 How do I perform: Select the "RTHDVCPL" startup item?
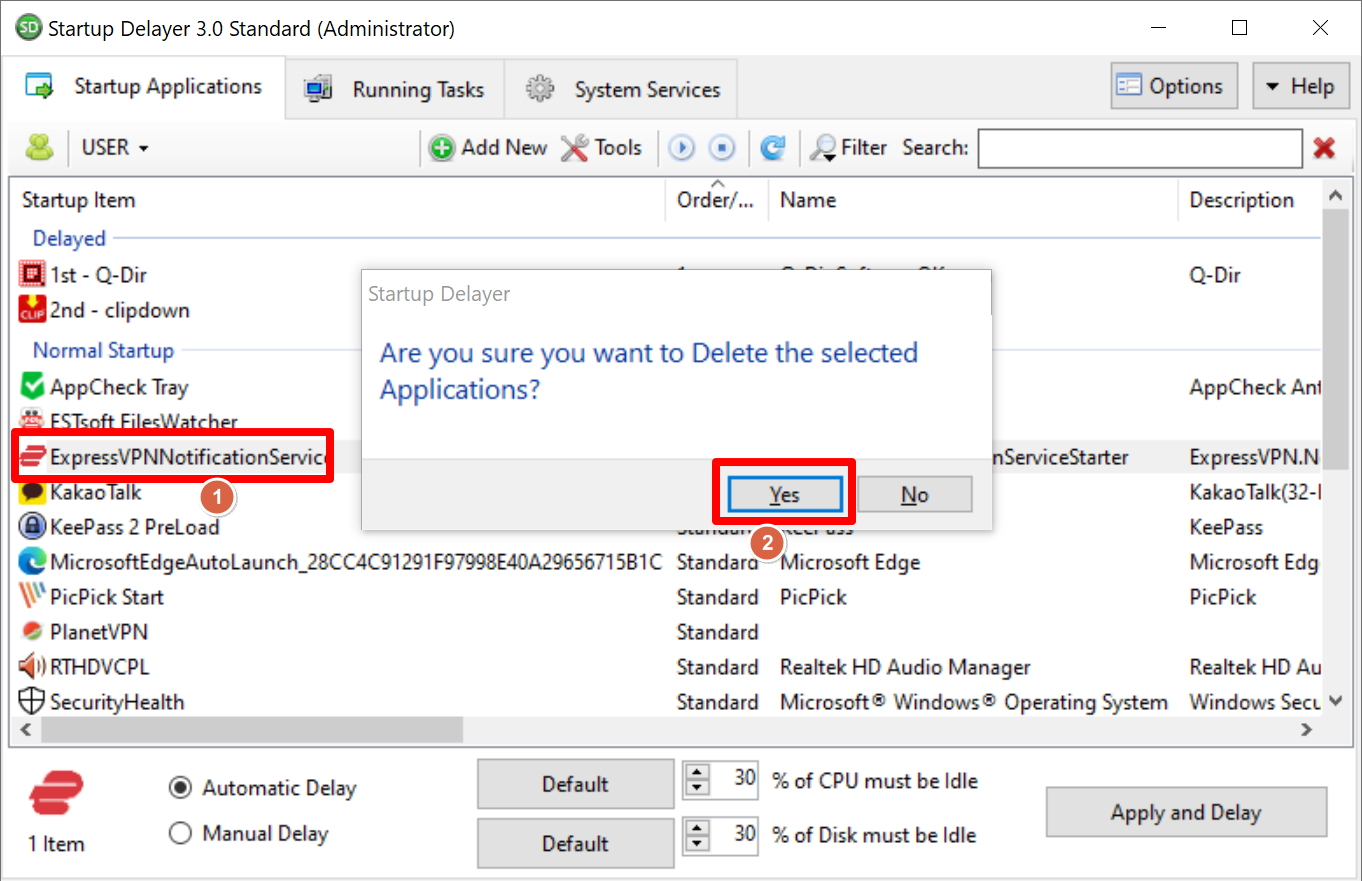click(100, 667)
